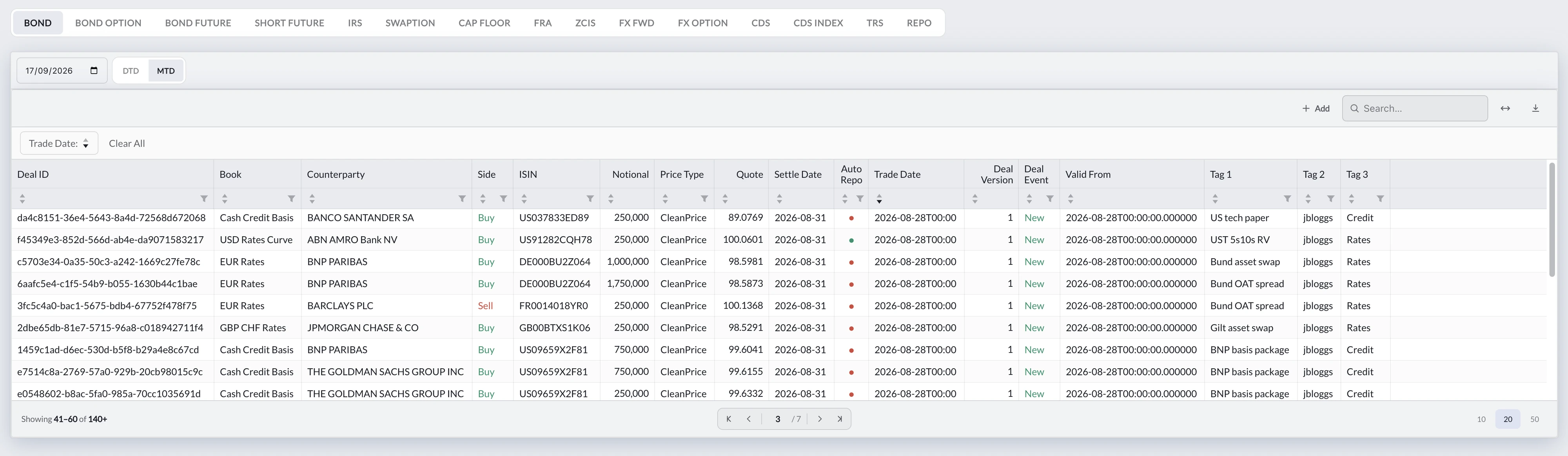Image resolution: width=1568 pixels, height=456 pixels.
Task: Open Tag 3 column filter icon
Action: 1381,199
